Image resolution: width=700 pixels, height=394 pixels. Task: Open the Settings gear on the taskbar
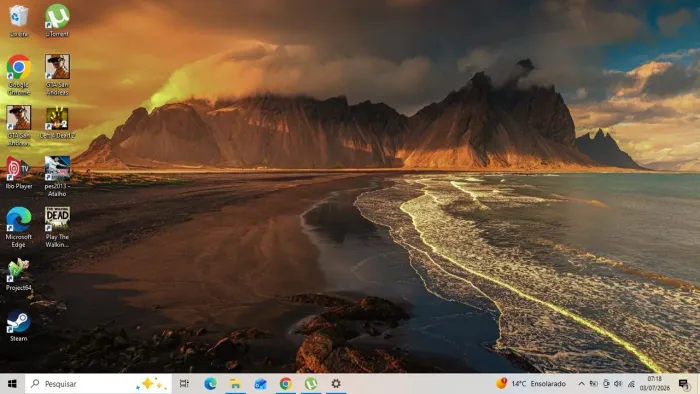pyautogui.click(x=336, y=384)
